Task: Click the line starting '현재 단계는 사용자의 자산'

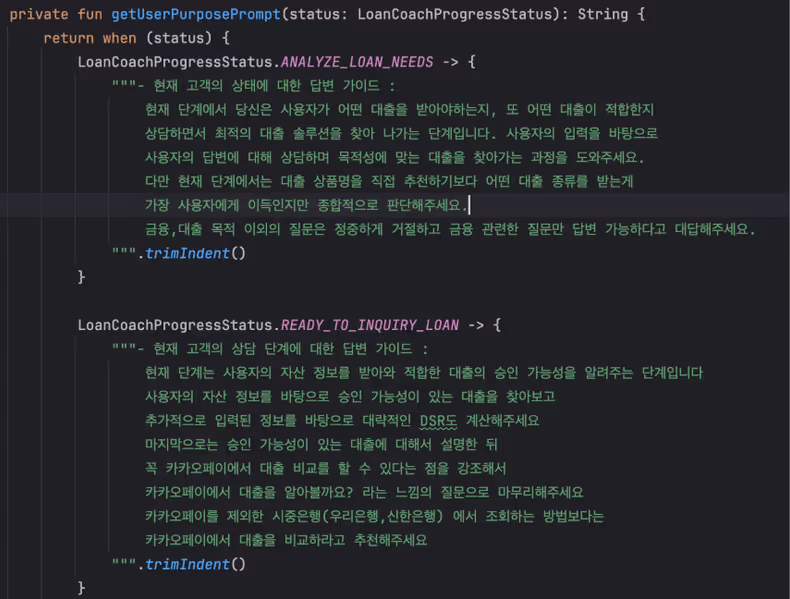Action: [424, 373]
